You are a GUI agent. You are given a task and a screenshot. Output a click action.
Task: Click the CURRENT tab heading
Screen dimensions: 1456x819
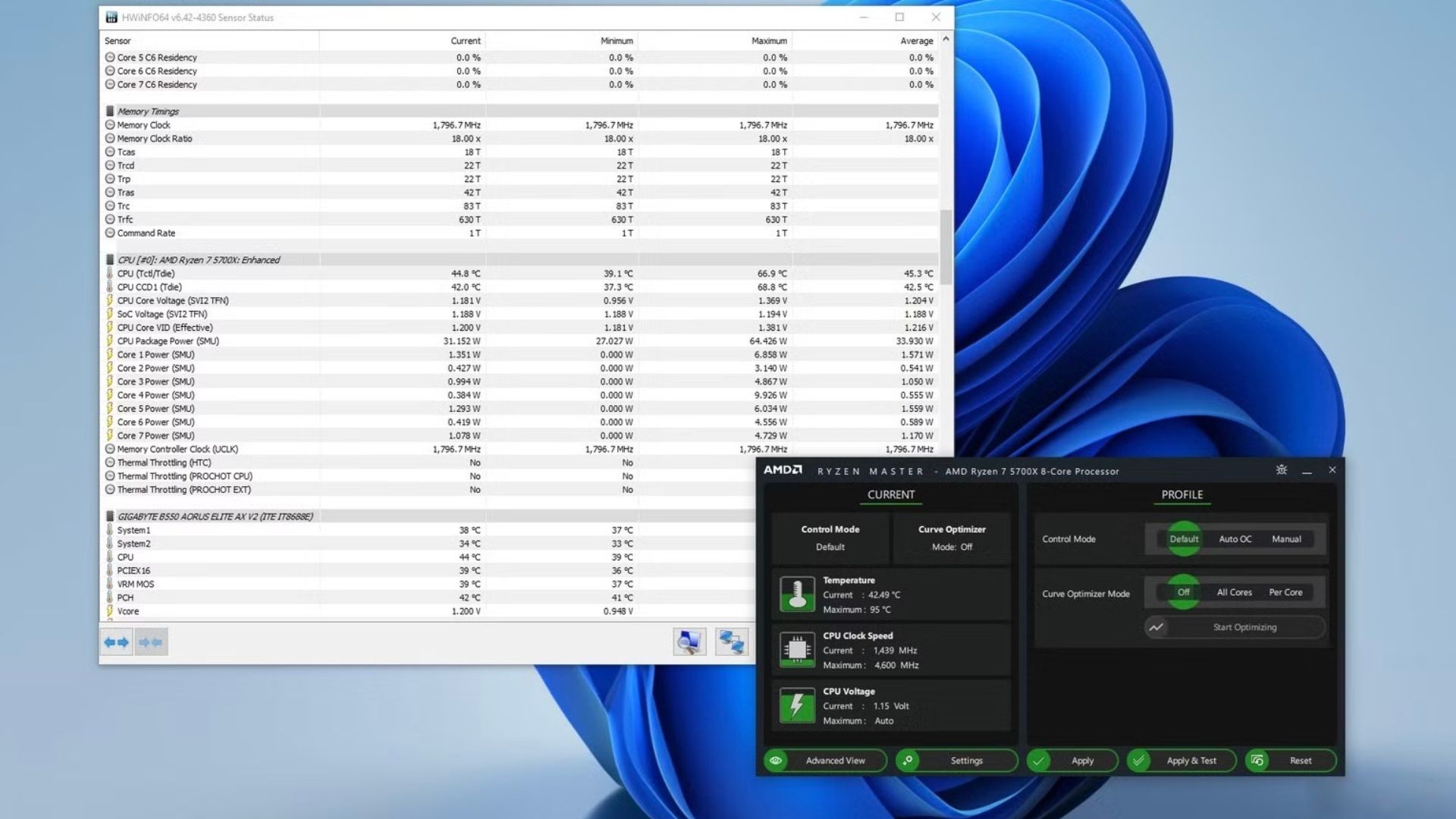pyautogui.click(x=890, y=494)
